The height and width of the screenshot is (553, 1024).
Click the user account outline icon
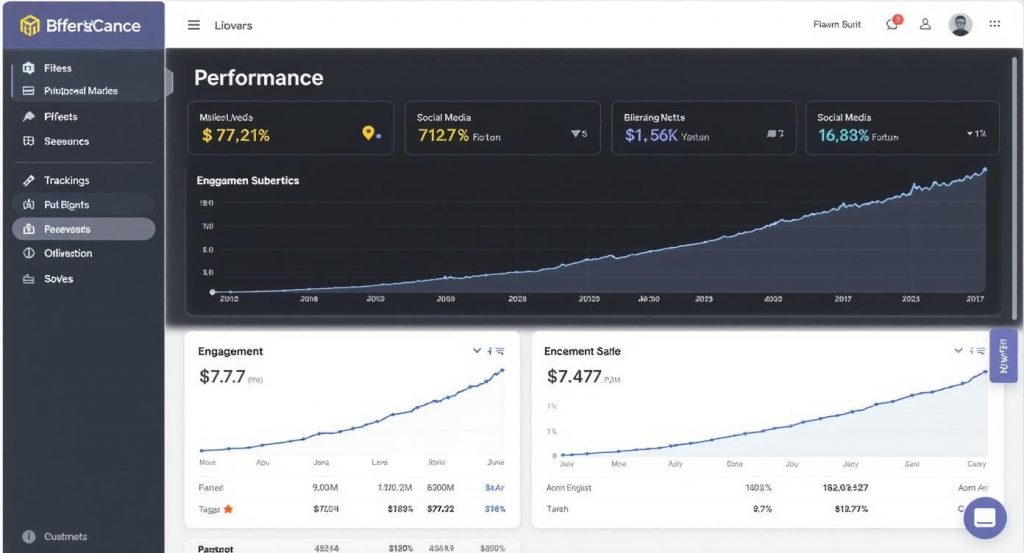926,25
